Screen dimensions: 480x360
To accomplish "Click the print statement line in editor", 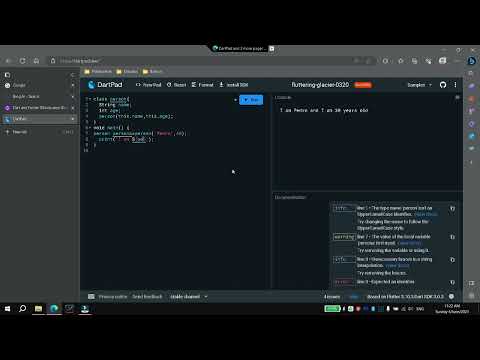I will (x=127, y=139).
